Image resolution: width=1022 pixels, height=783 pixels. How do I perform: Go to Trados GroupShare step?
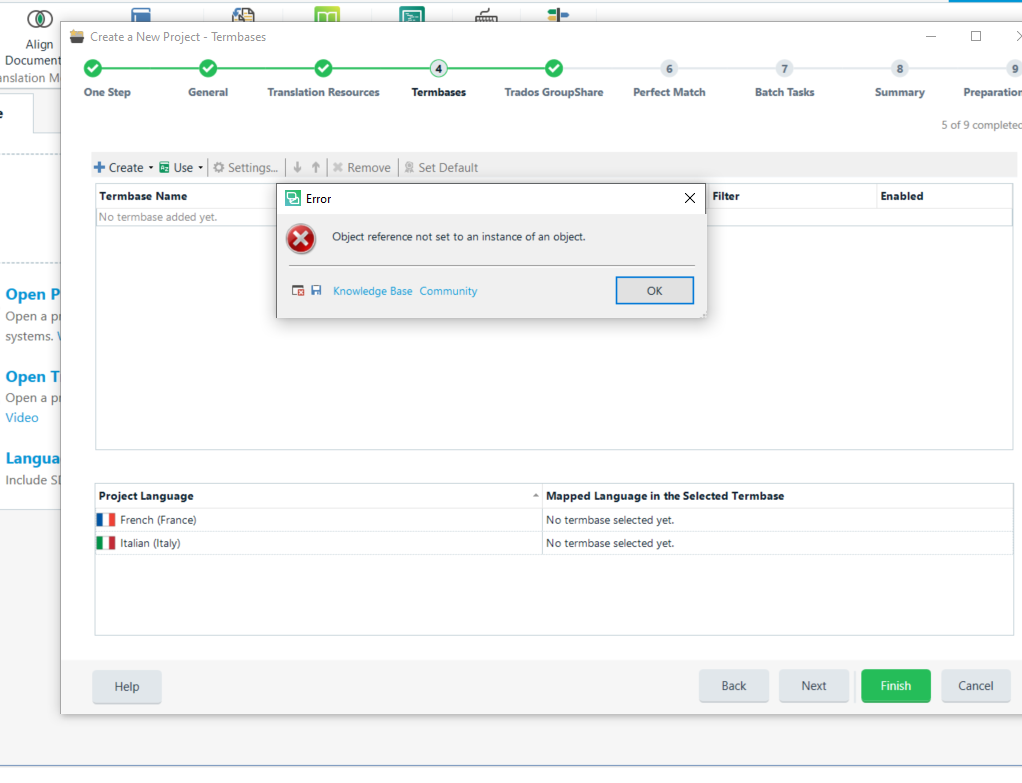(x=554, y=68)
